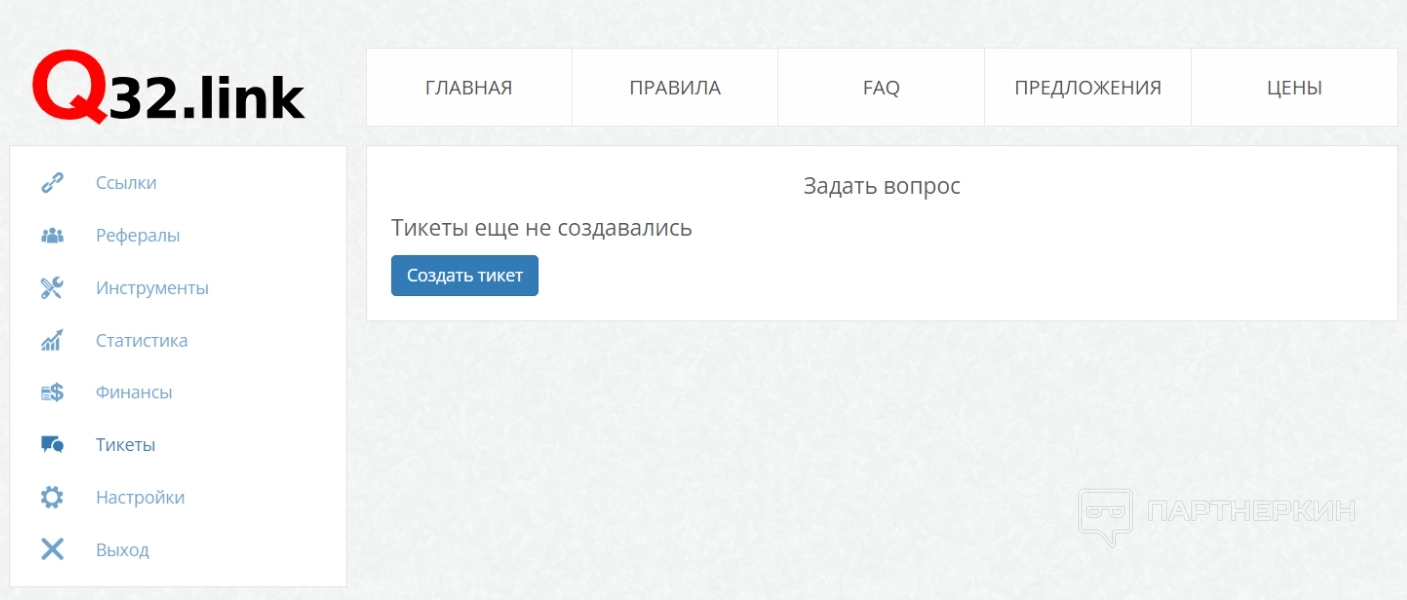Click the chart icon next to Статистика

[x=52, y=340]
